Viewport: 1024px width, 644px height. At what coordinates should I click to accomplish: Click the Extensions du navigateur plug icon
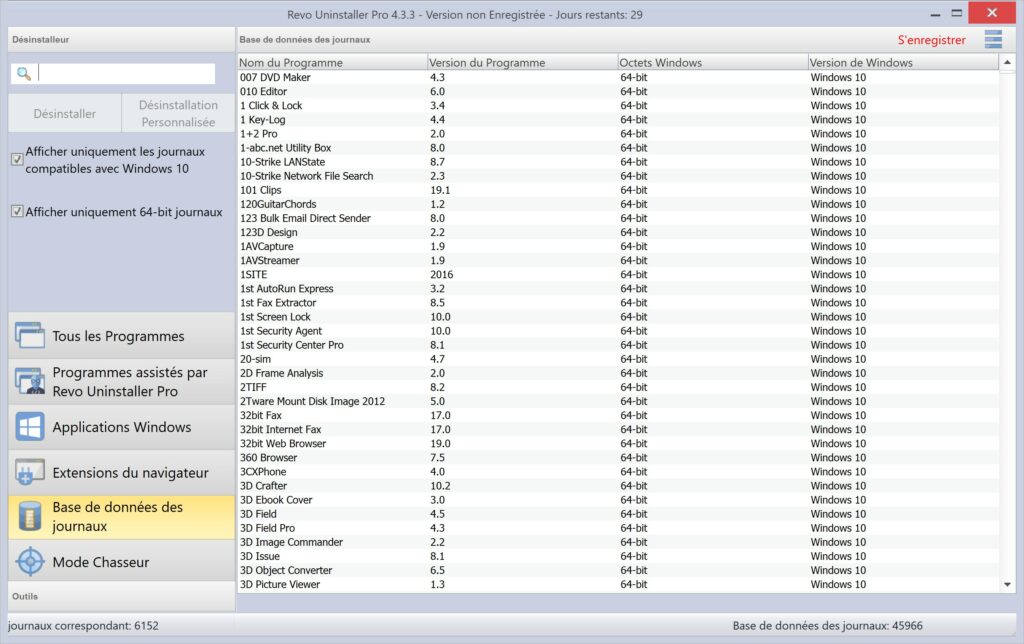[x=29, y=472]
